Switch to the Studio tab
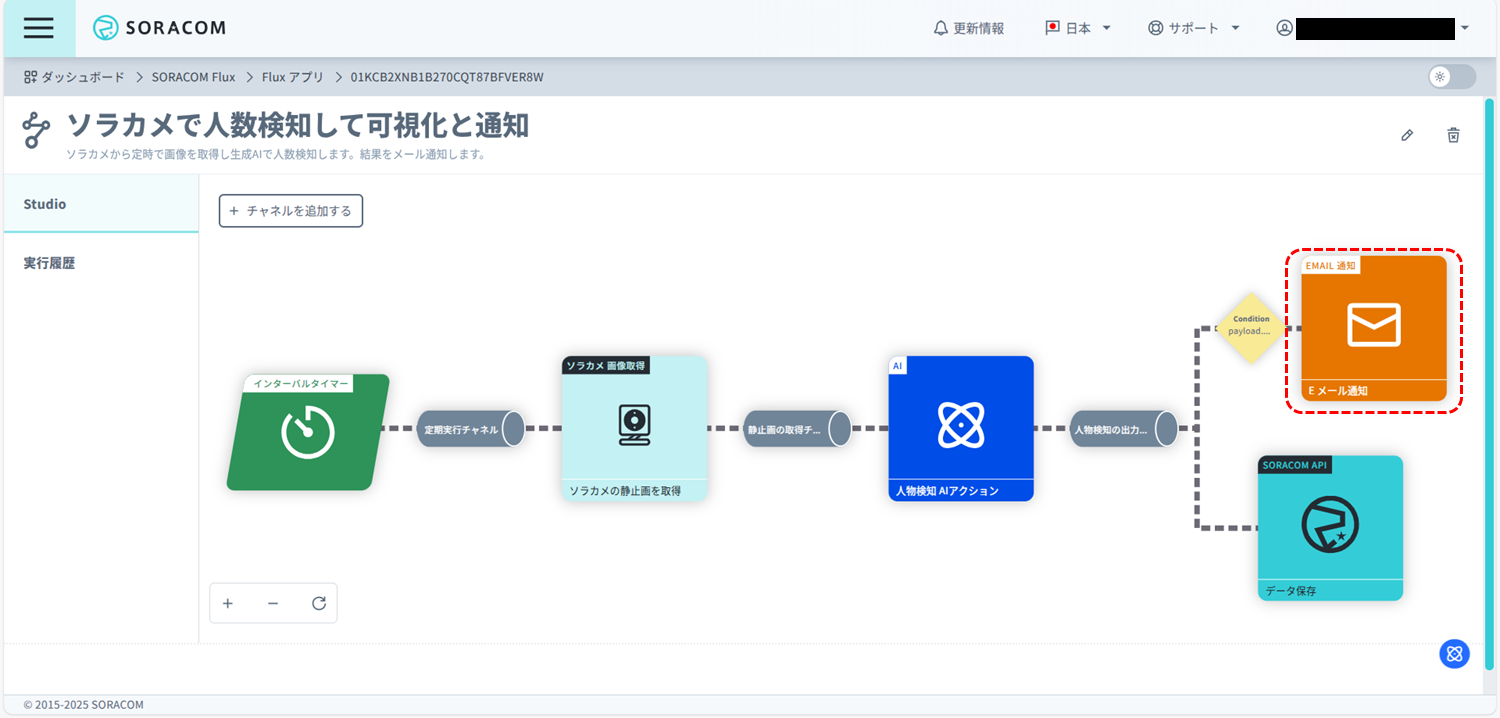This screenshot has width=1500, height=718. (101, 204)
